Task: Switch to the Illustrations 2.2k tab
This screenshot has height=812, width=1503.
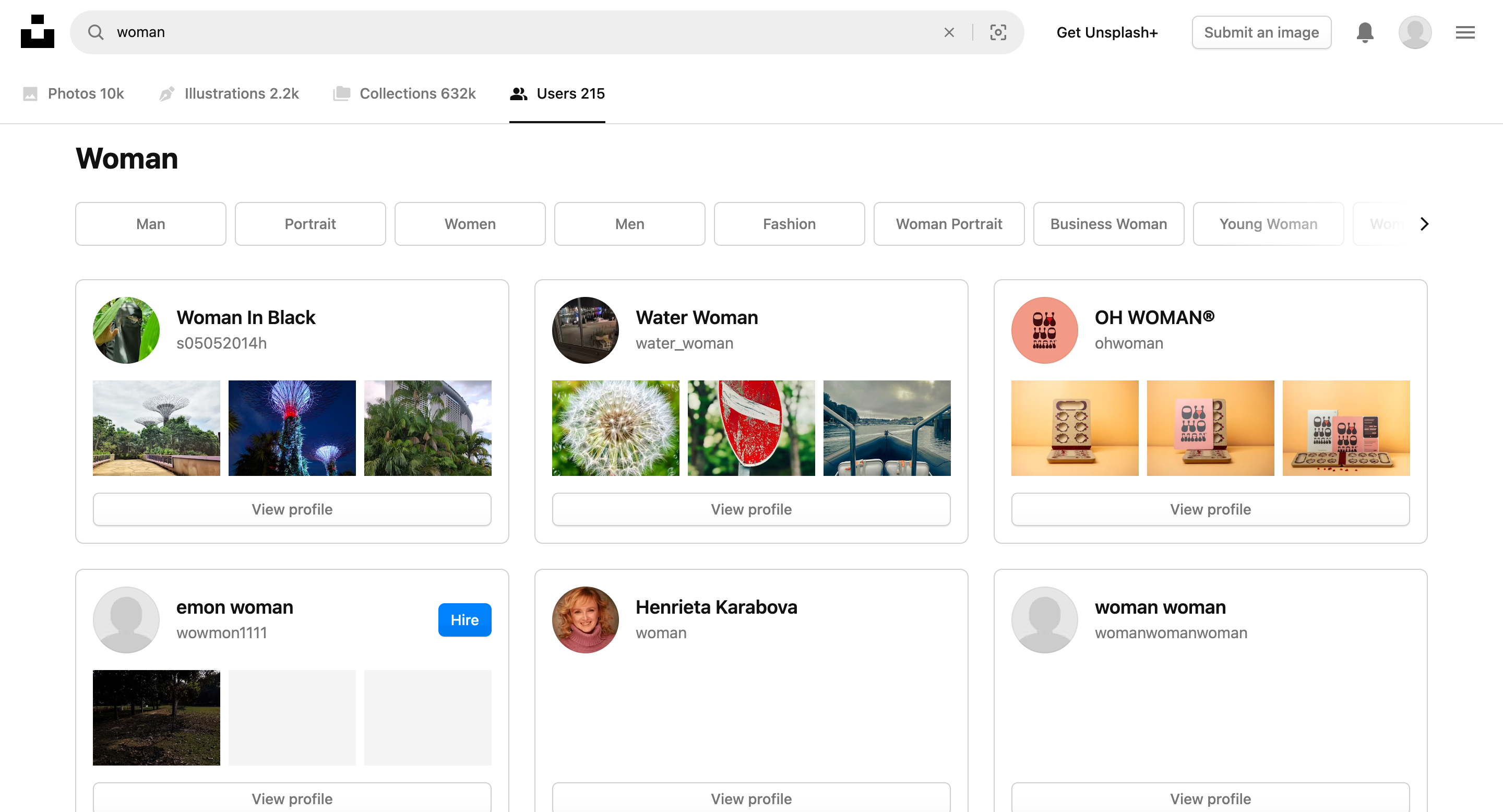Action: [229, 93]
